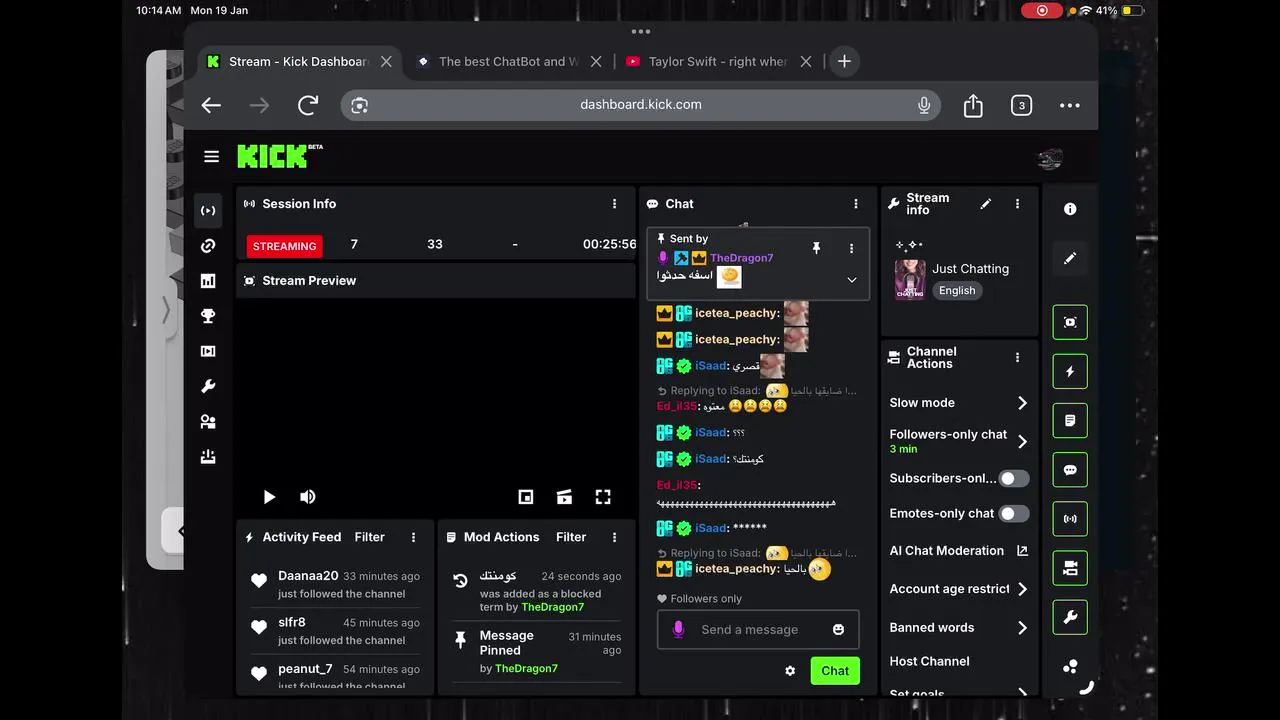Click TheDragon7 in the blocked term entry
The width and height of the screenshot is (1280, 720).
pyautogui.click(x=552, y=607)
